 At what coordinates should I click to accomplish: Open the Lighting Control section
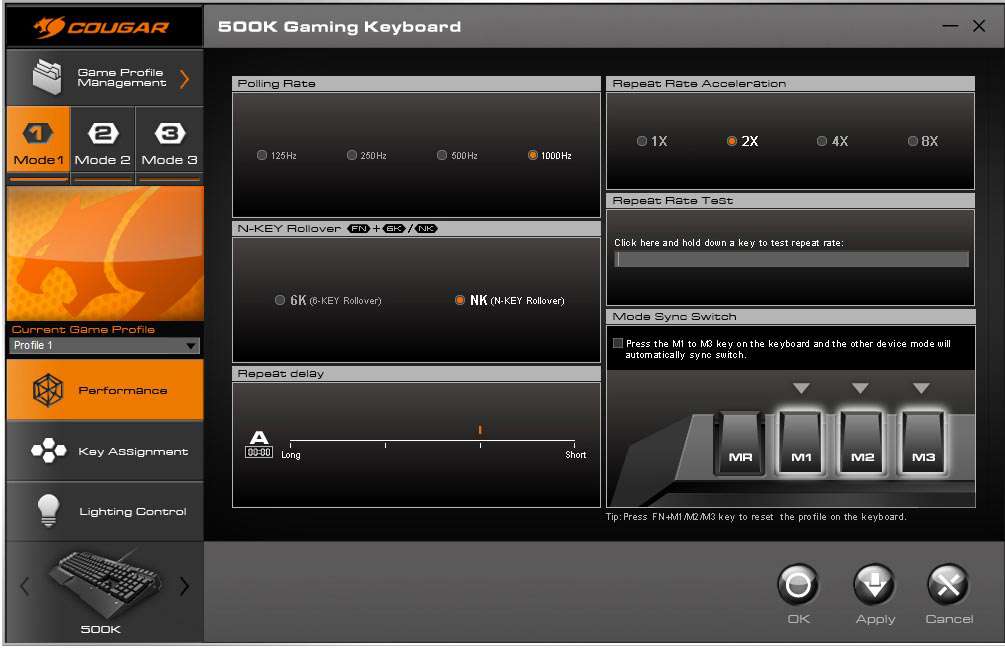click(104, 511)
